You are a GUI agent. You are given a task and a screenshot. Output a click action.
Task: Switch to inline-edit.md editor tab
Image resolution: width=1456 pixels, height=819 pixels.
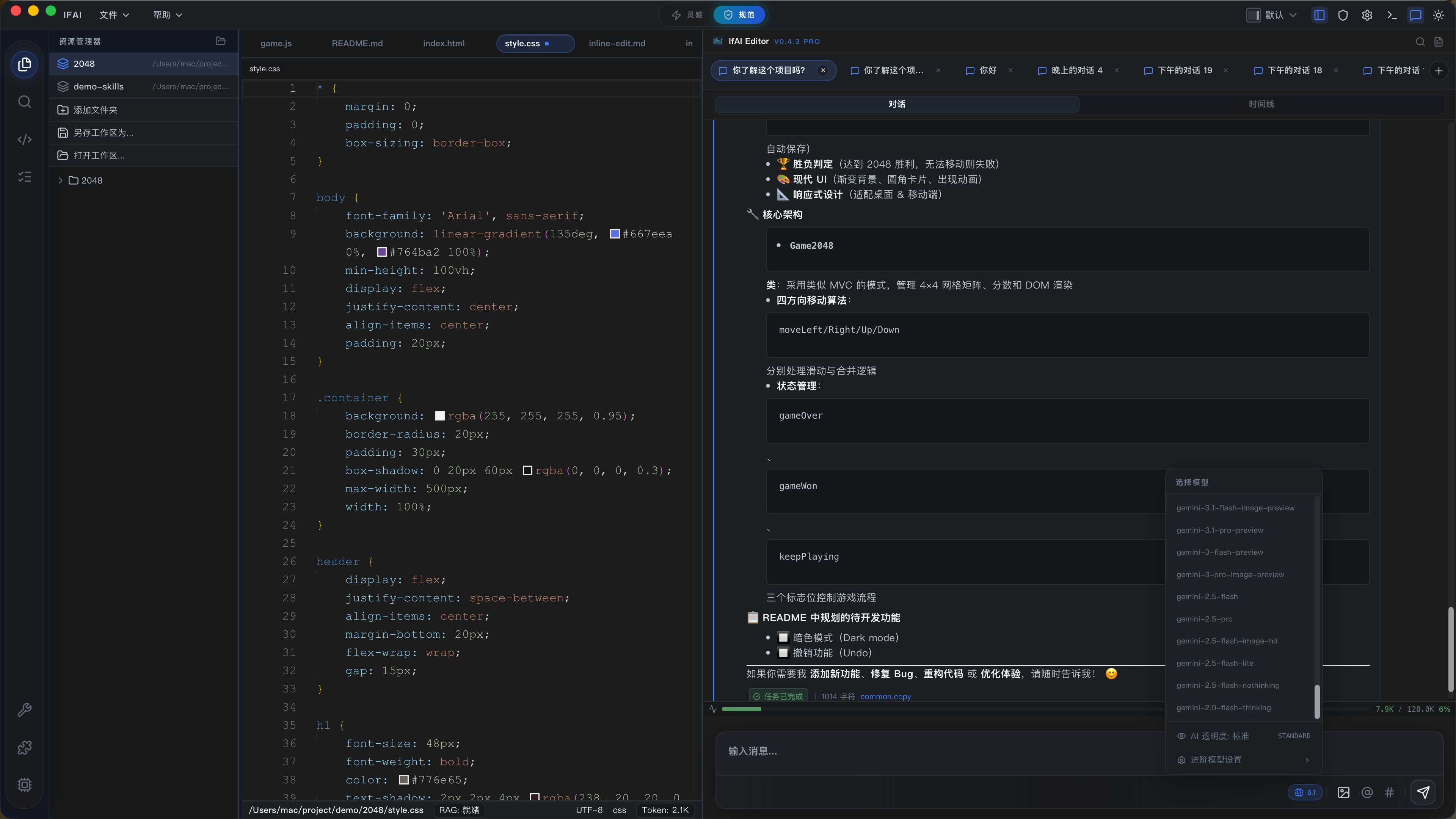point(617,44)
